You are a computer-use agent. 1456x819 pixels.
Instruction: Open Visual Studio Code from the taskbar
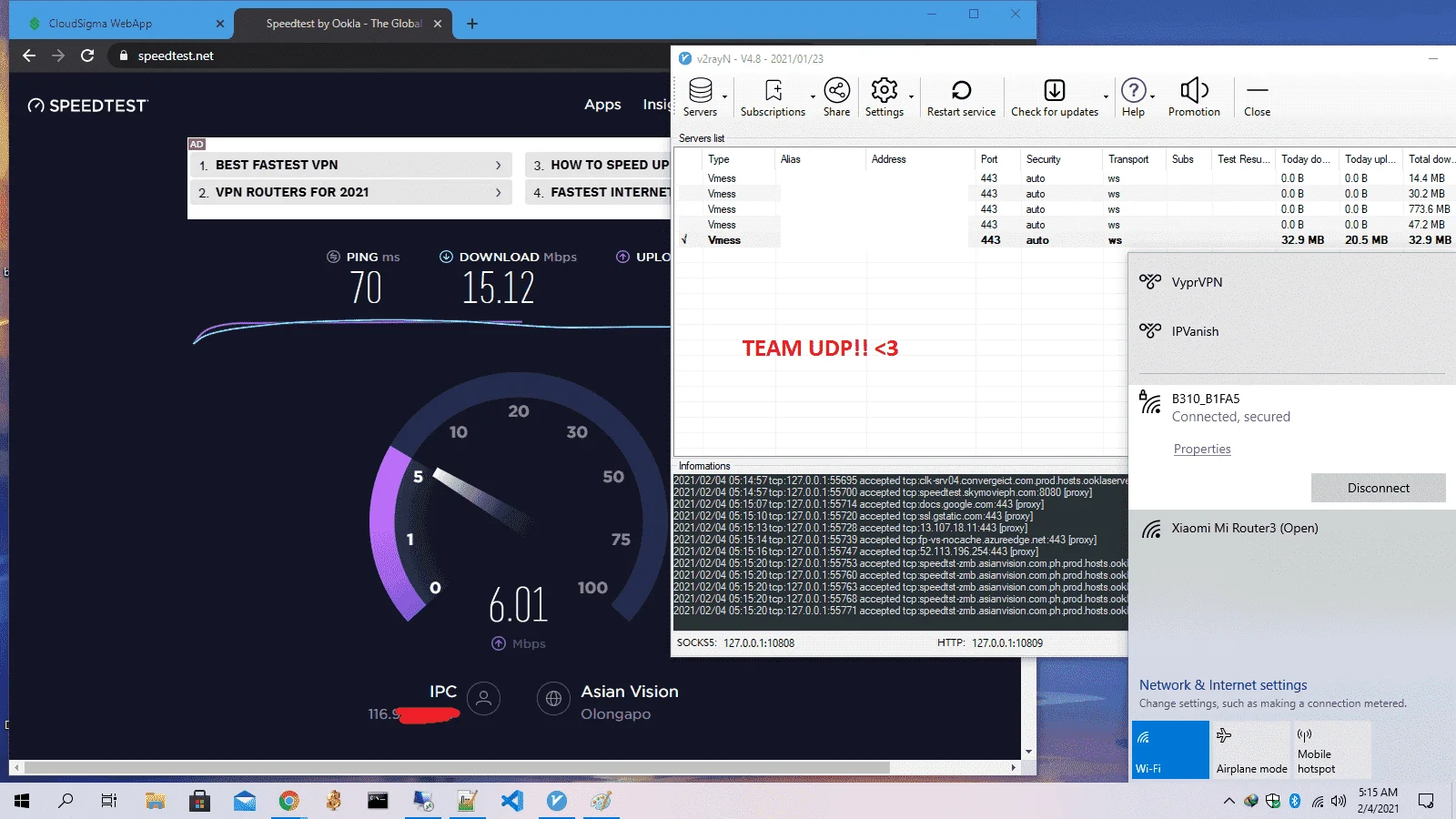tap(512, 801)
